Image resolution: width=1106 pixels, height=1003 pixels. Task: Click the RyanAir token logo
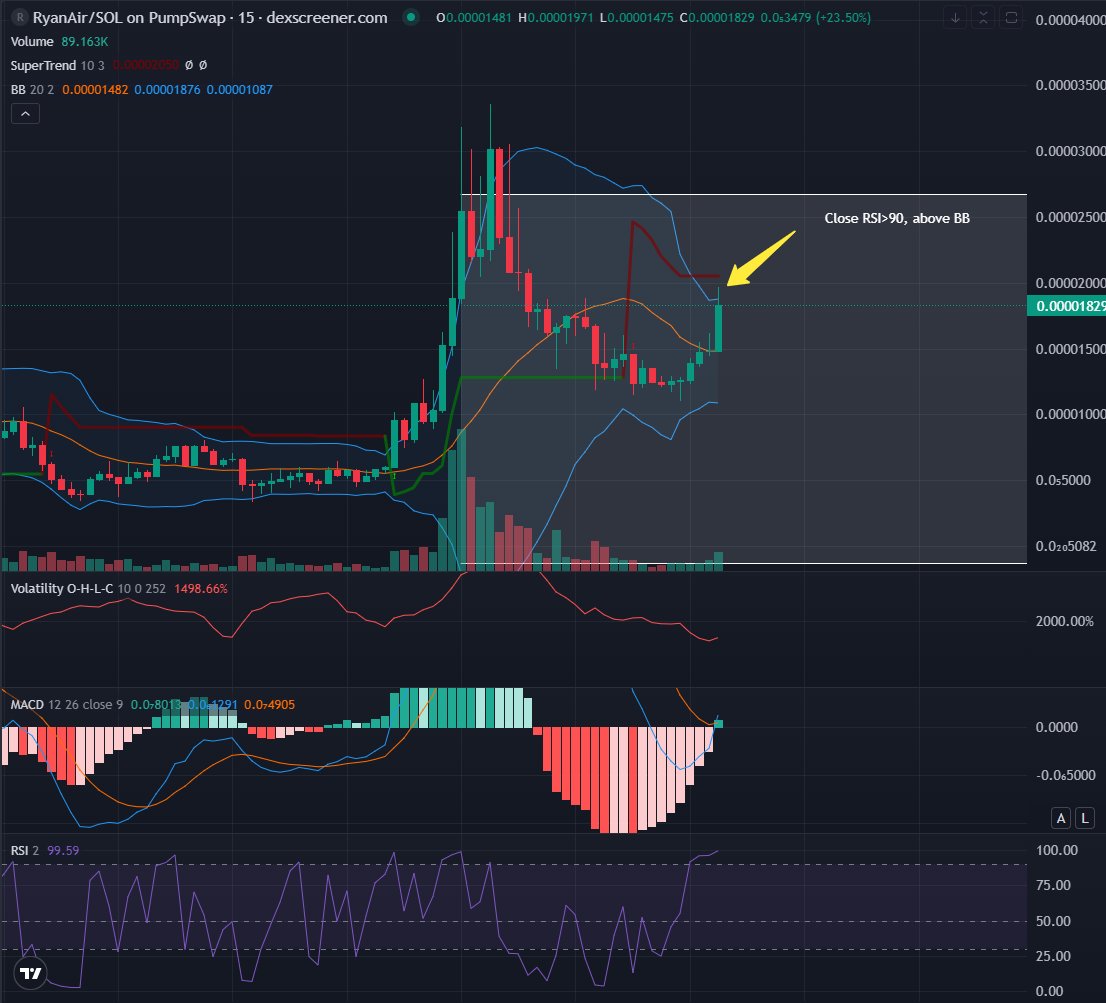tap(19, 17)
